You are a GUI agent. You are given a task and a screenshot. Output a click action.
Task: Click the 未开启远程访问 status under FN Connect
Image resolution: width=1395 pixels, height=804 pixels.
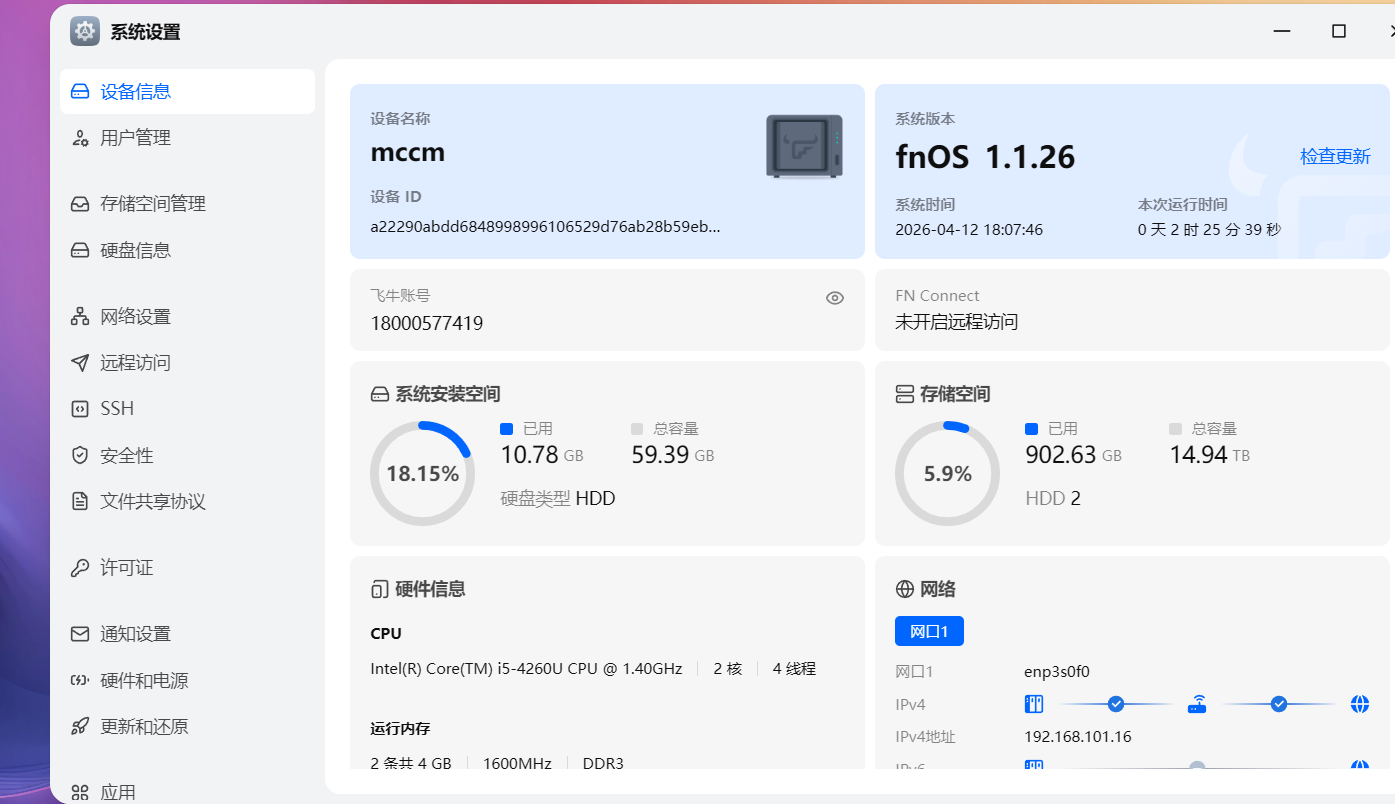[956, 322]
